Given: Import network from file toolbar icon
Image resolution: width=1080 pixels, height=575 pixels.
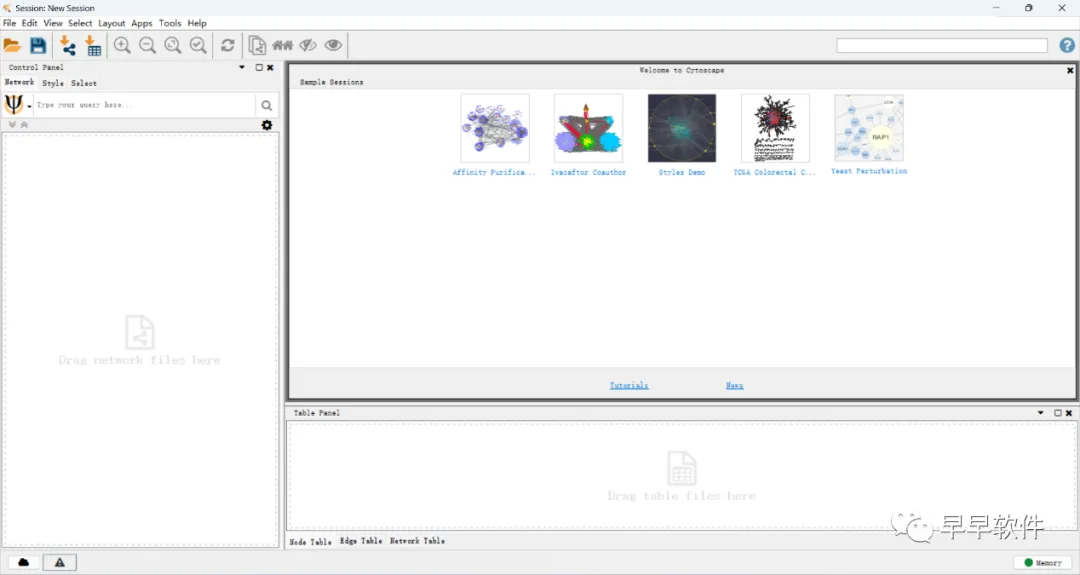Looking at the screenshot, I should coord(67,45).
